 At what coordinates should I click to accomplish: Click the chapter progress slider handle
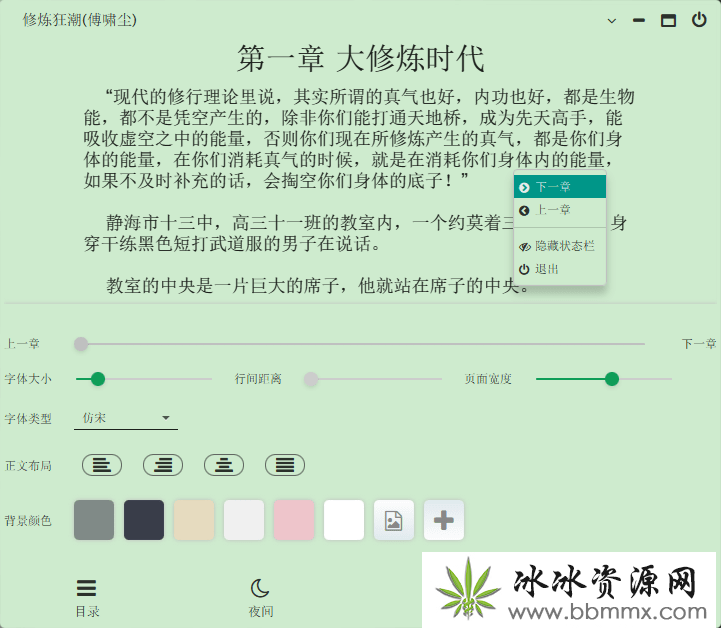pos(81,344)
